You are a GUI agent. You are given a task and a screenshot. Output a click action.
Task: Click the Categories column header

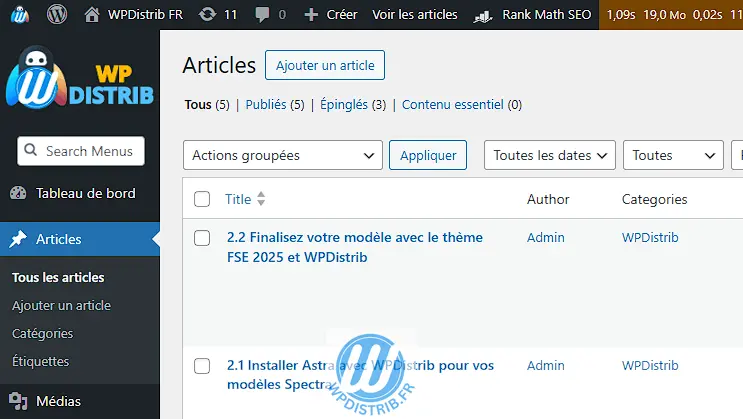[x=654, y=199]
